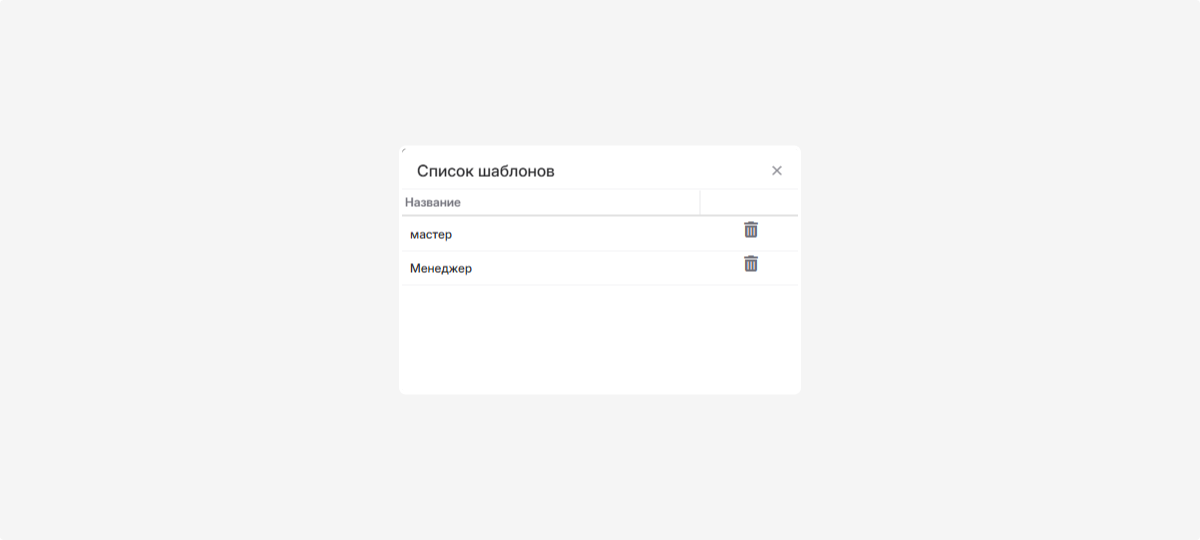The height and width of the screenshot is (540, 1200).
Task: Click the empty header cell above trash icons
Action: [x=749, y=202]
